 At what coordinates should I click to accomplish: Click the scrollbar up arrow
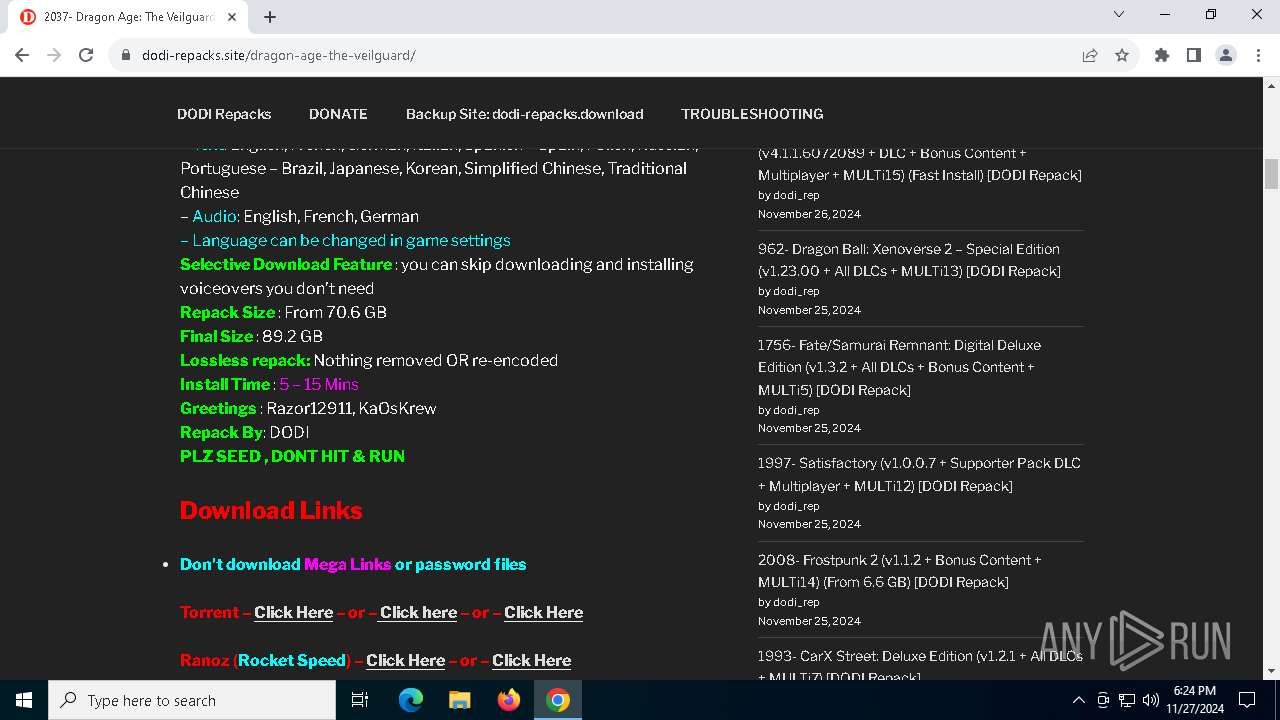pyautogui.click(x=1272, y=86)
